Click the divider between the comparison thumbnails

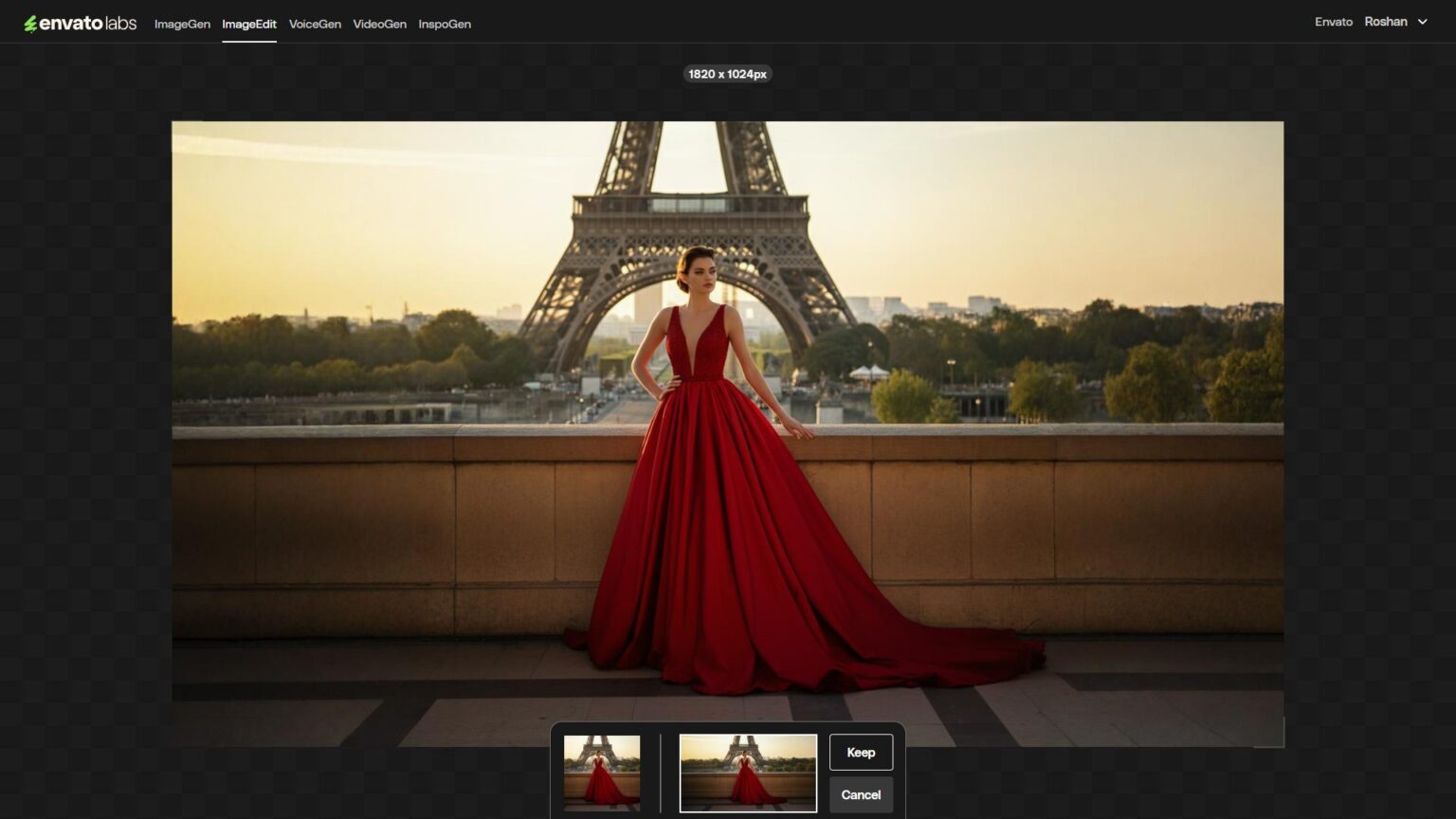661,773
